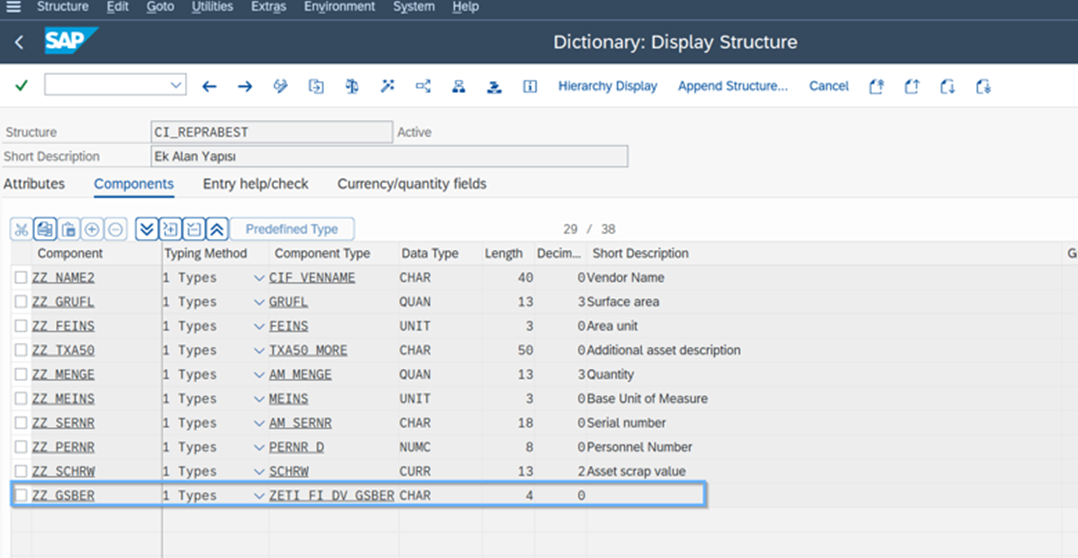Click the Copy rows icon in table toolbar
This screenshot has height=558, width=1078.
point(44,229)
